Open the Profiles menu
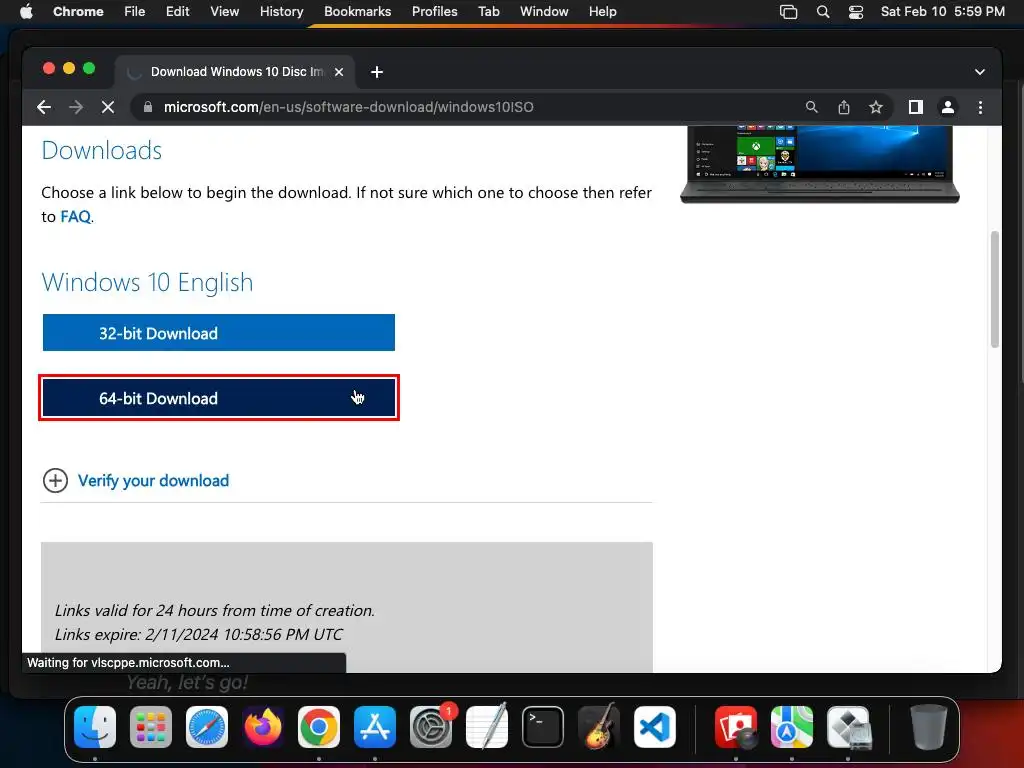This screenshot has width=1024, height=768. [x=434, y=12]
